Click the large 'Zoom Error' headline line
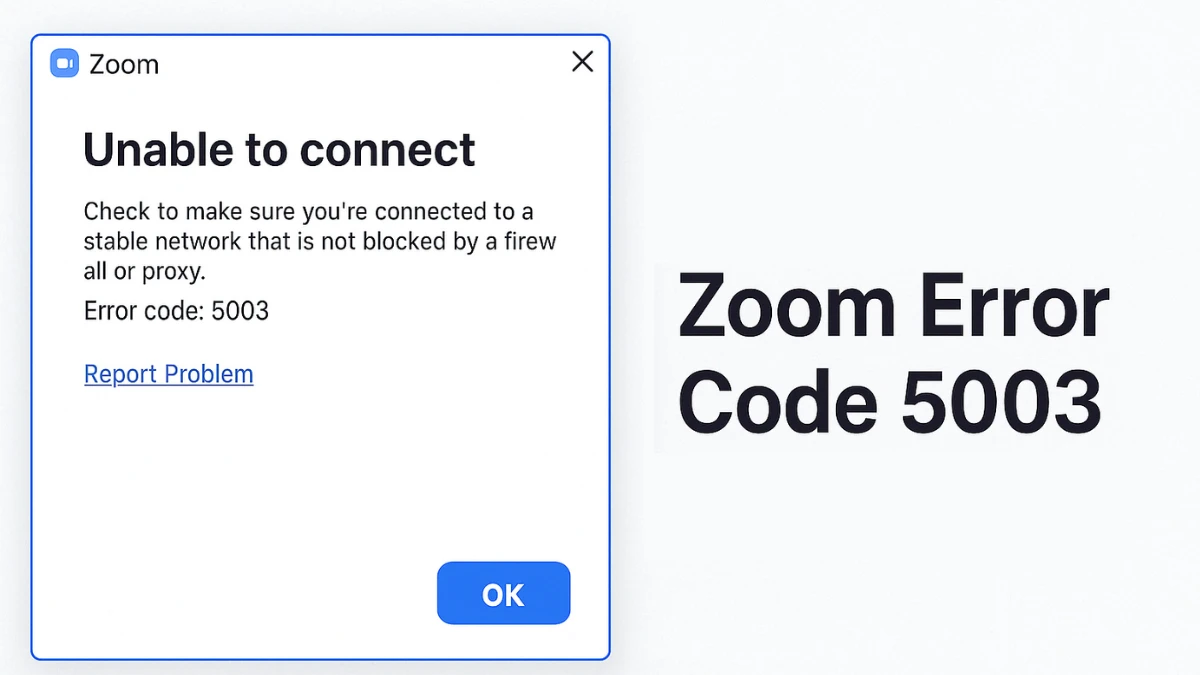Image resolution: width=1200 pixels, height=675 pixels. [x=893, y=306]
